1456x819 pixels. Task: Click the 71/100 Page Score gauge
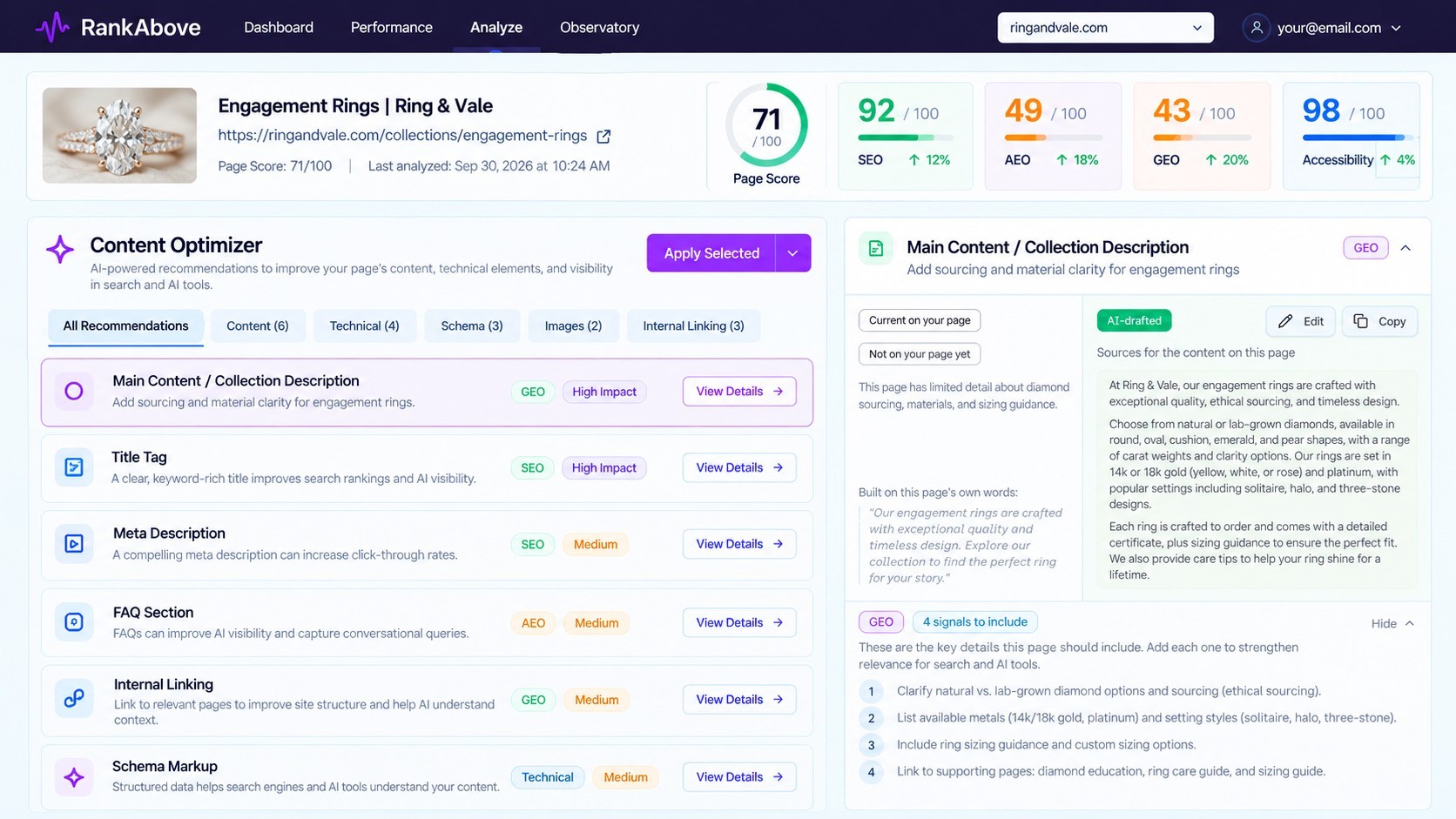[766, 125]
